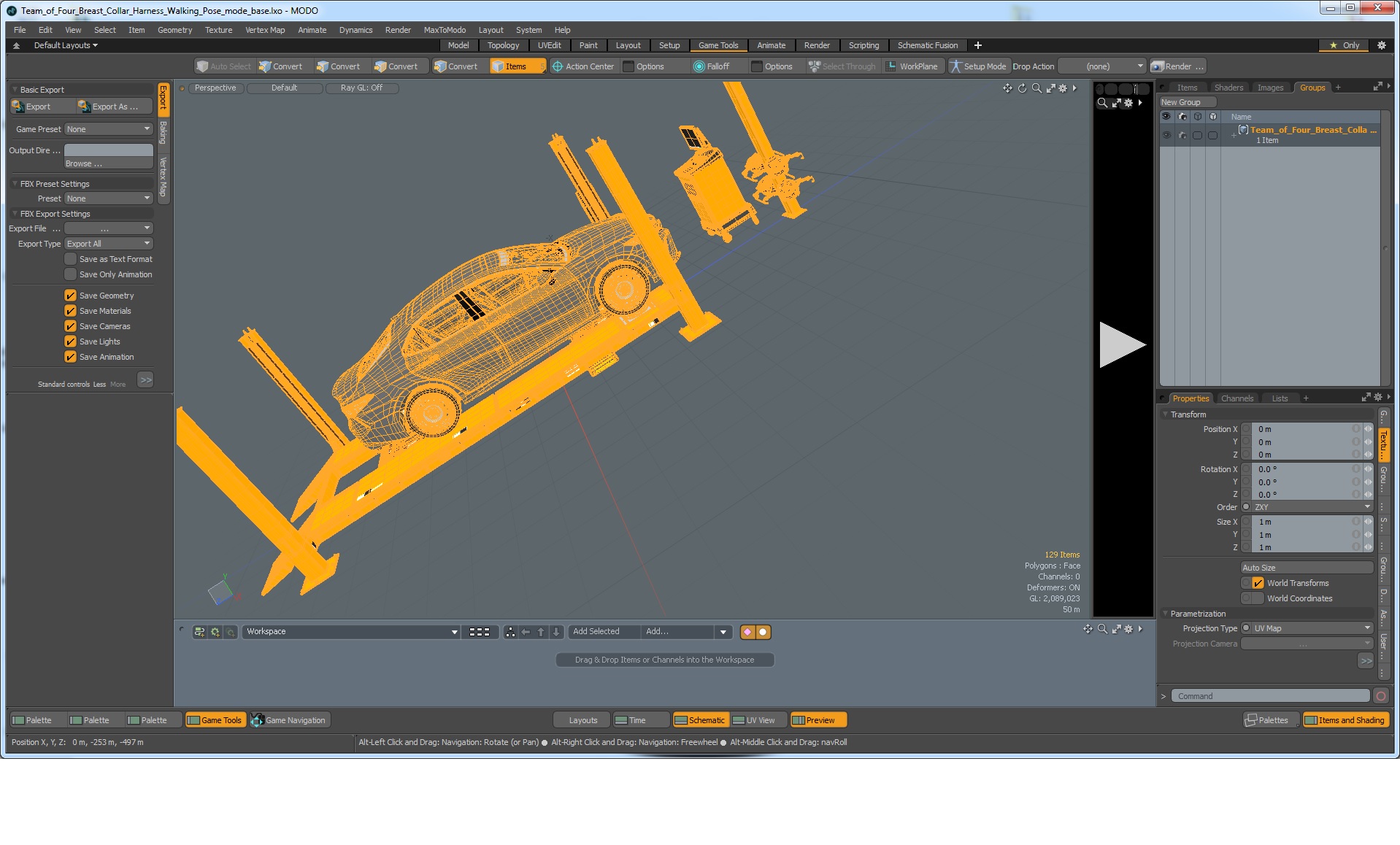The image size is (1400, 845).
Task: Uncheck Save Geometry
Action: click(x=71, y=296)
